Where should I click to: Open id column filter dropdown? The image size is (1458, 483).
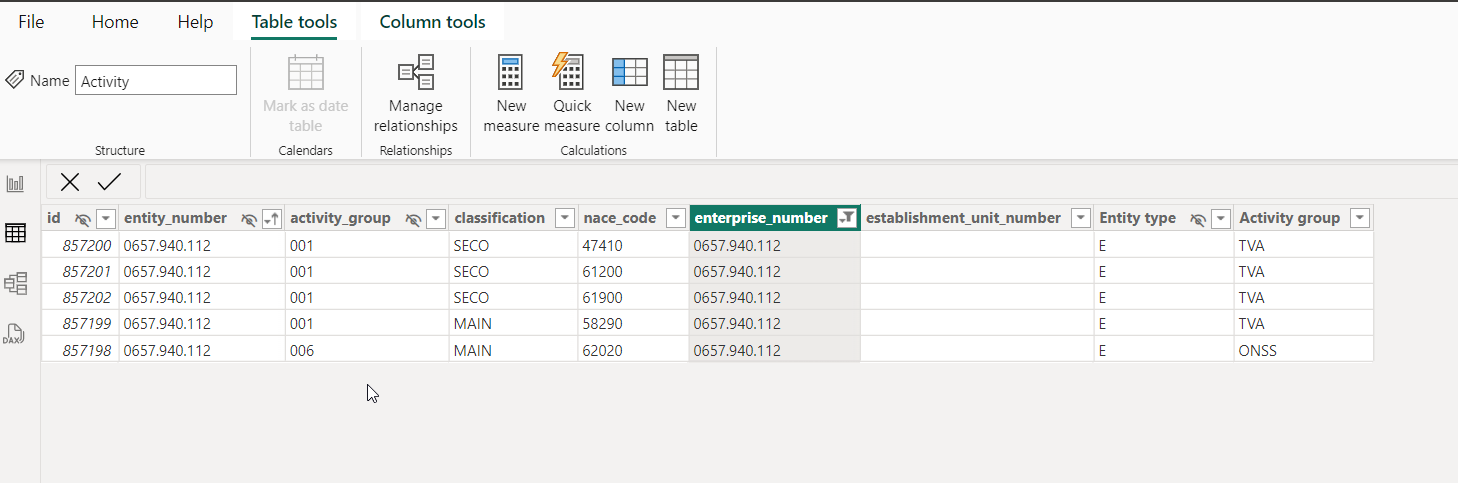pos(105,219)
